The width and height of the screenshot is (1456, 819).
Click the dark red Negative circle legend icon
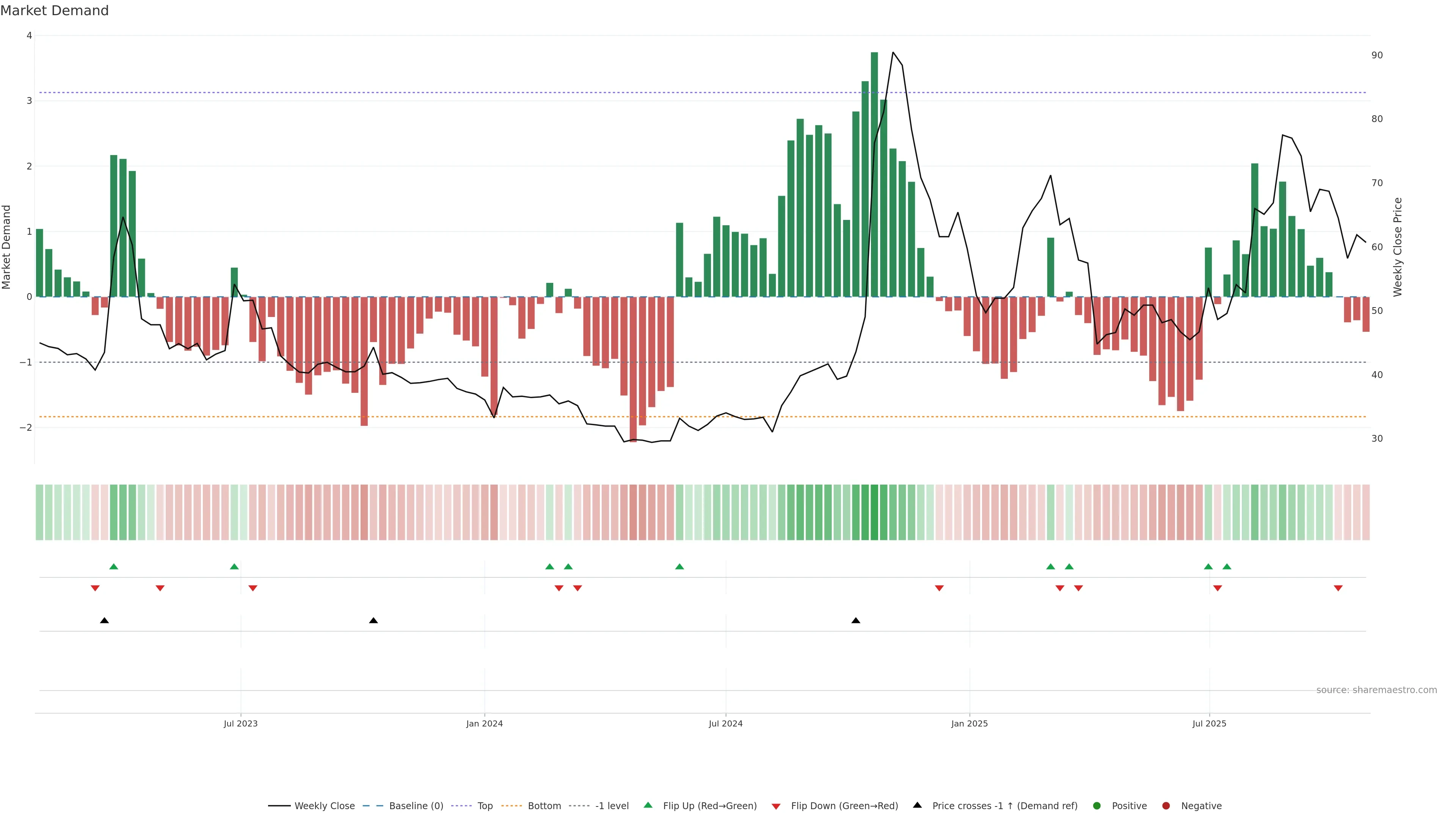(x=1166, y=806)
